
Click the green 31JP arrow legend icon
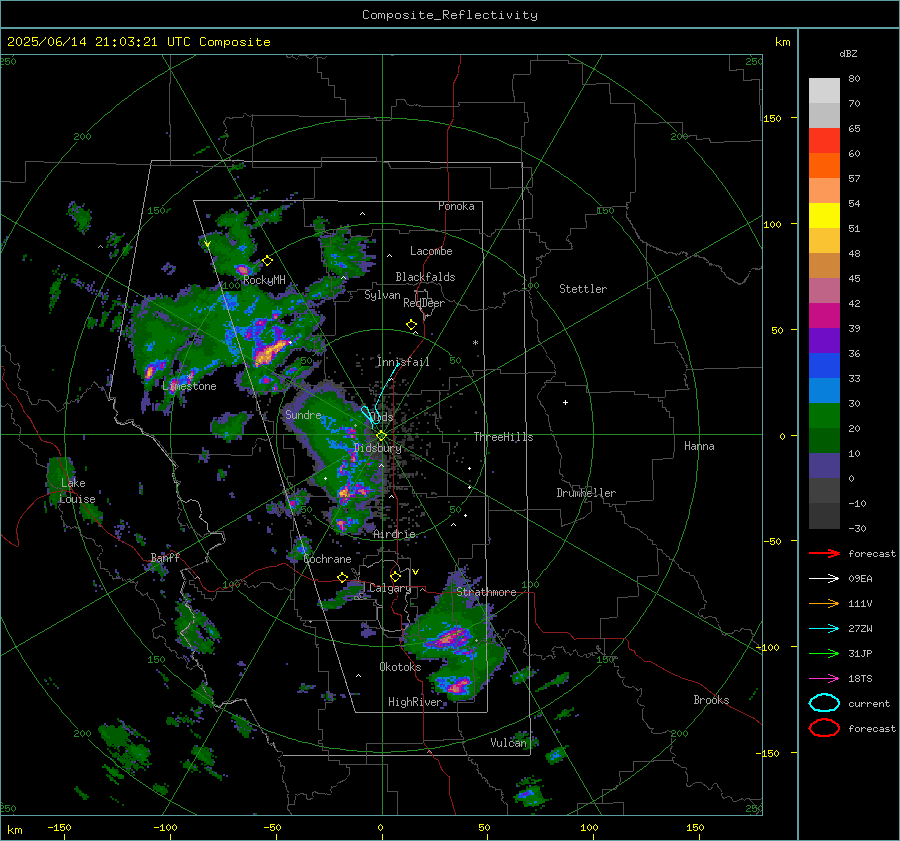[824, 653]
